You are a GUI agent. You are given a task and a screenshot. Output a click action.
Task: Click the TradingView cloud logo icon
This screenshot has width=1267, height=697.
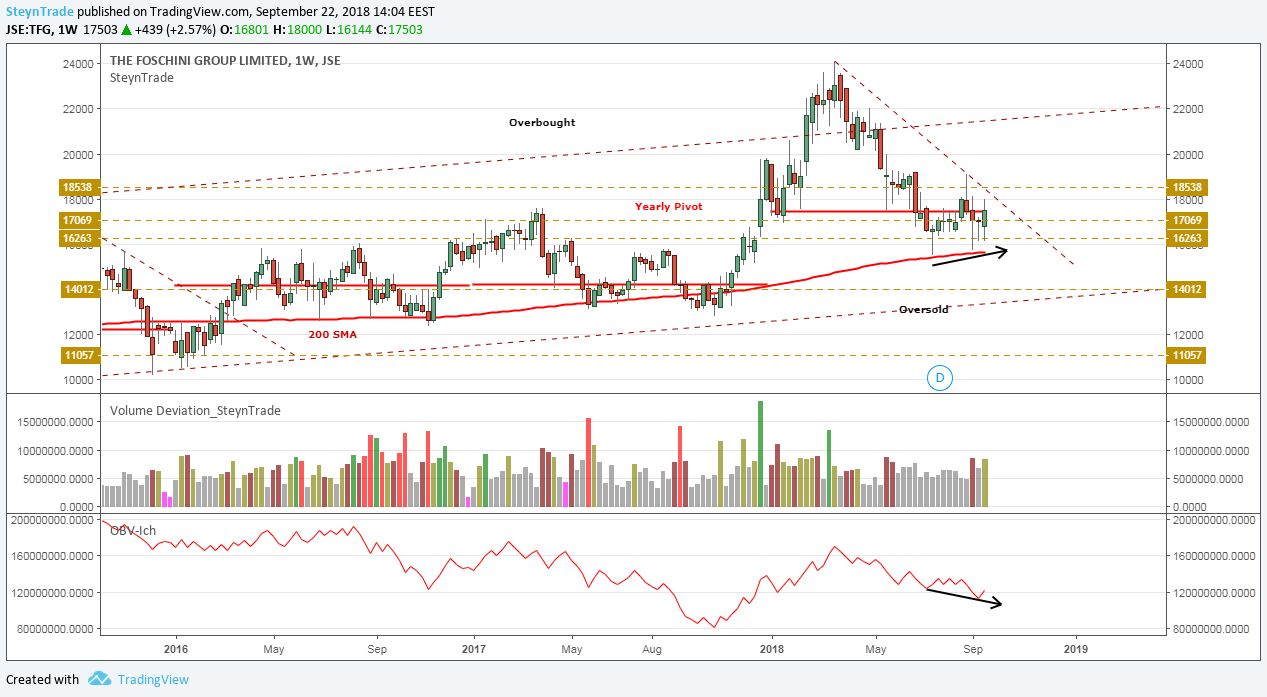pos(99,679)
